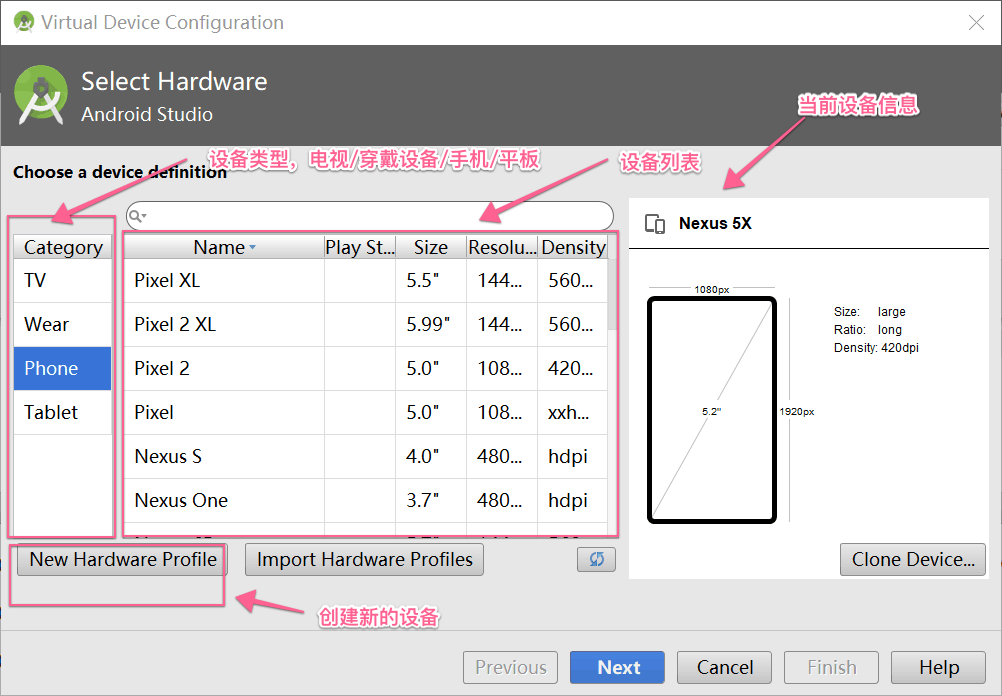The height and width of the screenshot is (696, 1002).
Task: Select the TV category
Action: click(x=63, y=281)
